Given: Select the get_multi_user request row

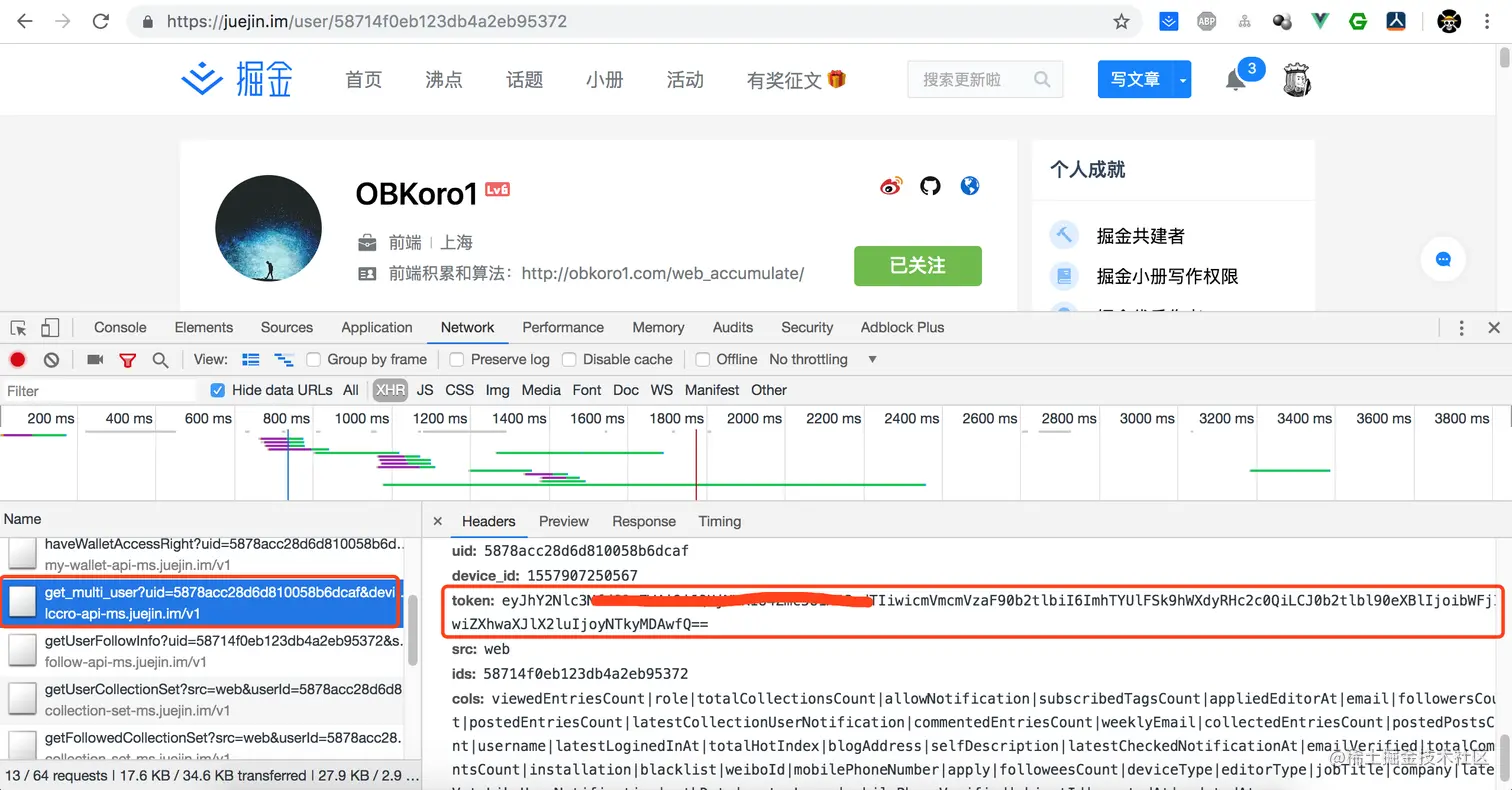Looking at the screenshot, I should (201, 603).
